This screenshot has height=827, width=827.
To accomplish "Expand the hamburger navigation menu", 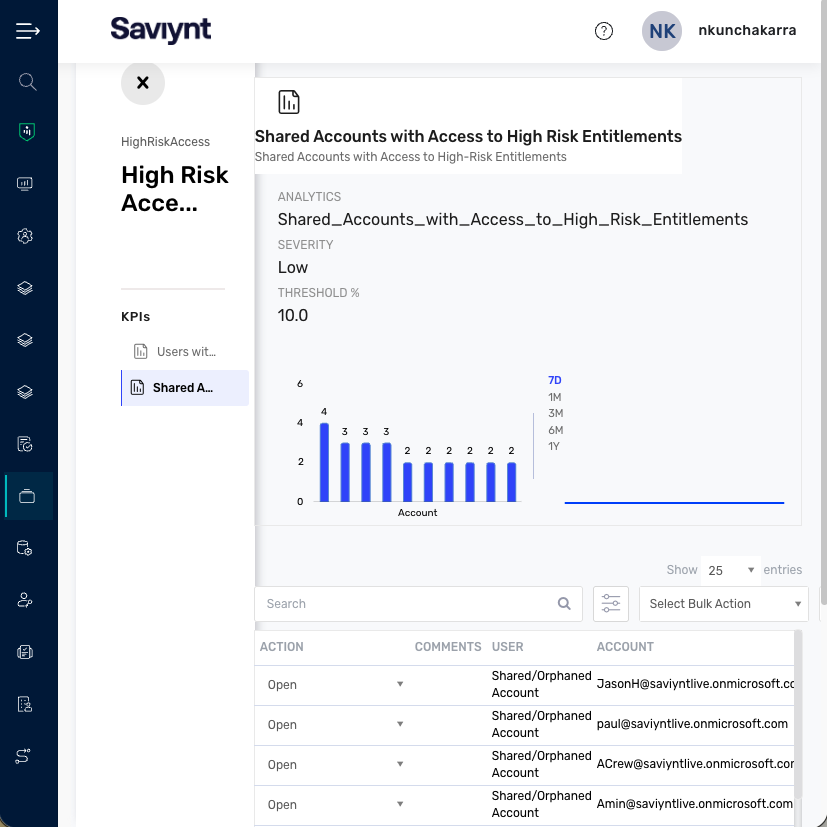I will tap(27, 31).
